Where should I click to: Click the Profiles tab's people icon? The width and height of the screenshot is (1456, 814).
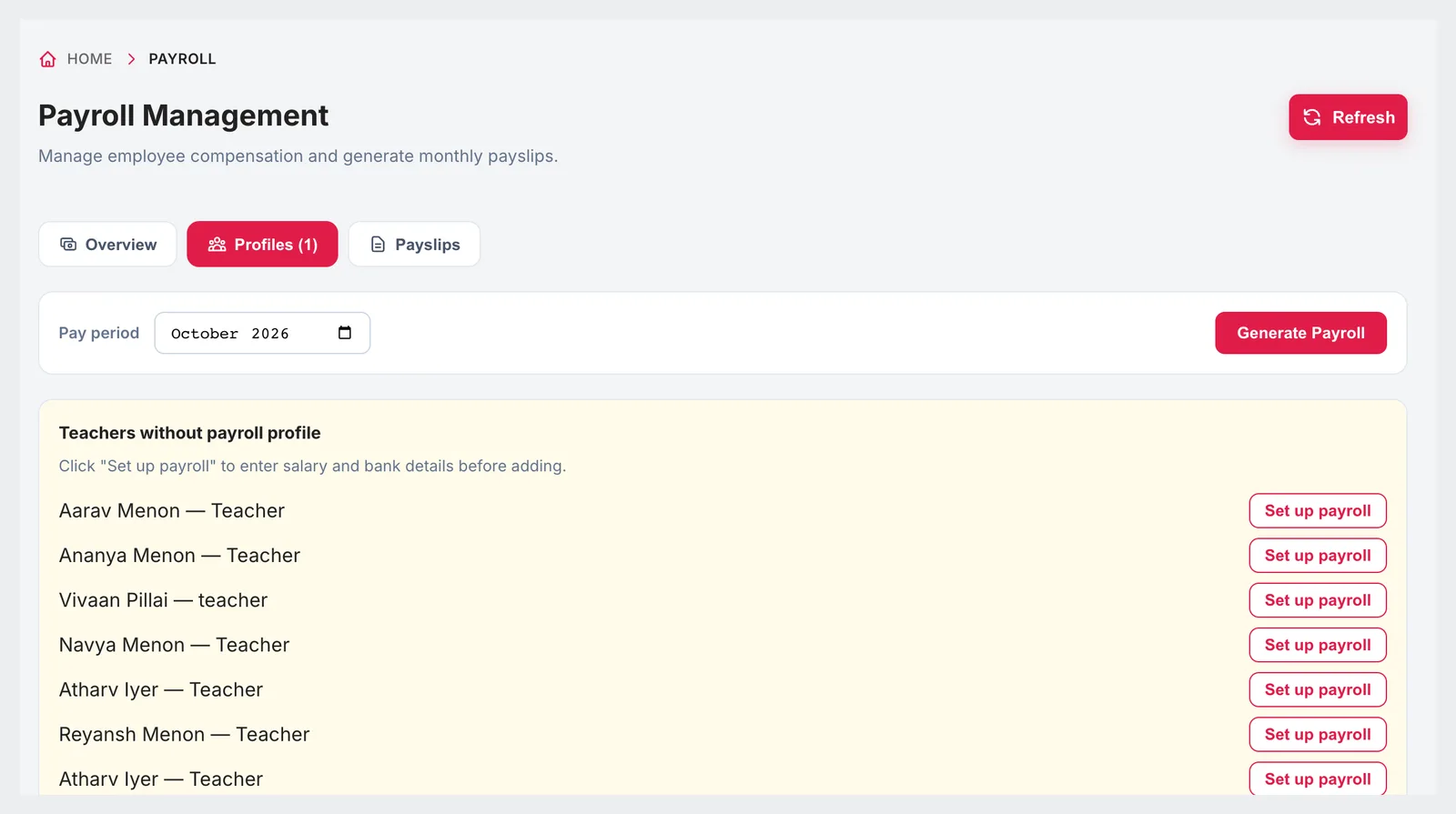(x=217, y=245)
